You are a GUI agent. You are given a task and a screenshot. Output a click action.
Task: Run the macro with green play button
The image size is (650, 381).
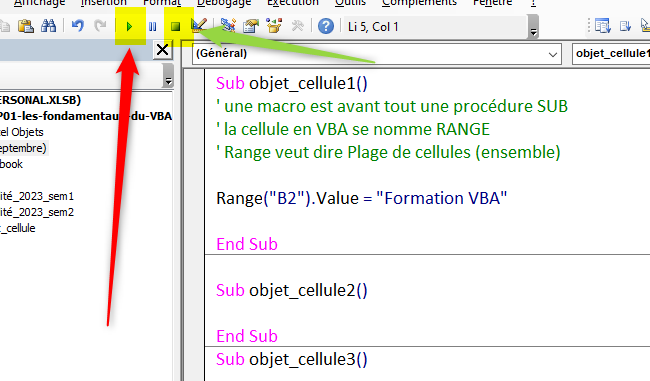tap(129, 27)
